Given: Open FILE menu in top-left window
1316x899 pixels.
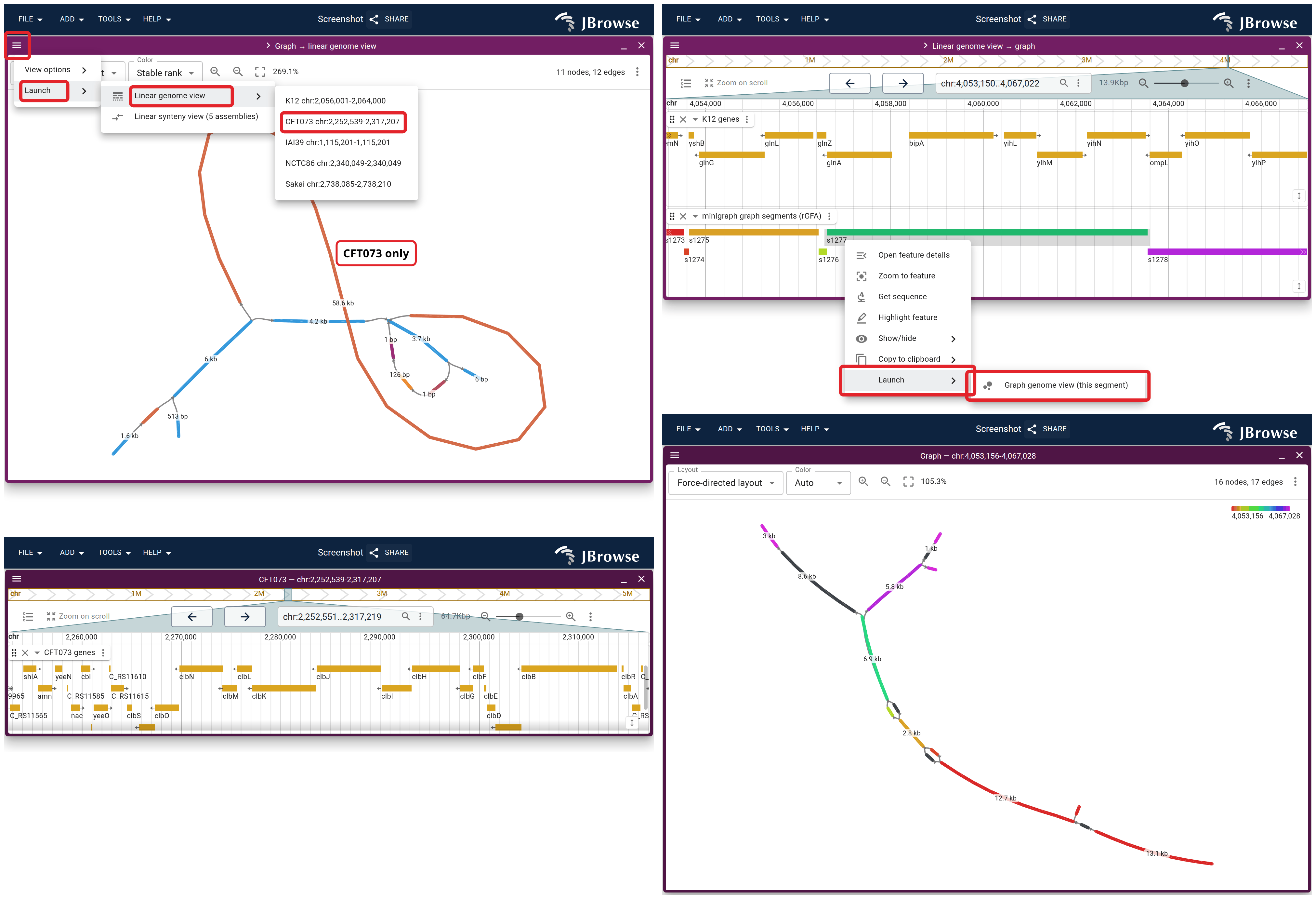Looking at the screenshot, I should 30,19.
